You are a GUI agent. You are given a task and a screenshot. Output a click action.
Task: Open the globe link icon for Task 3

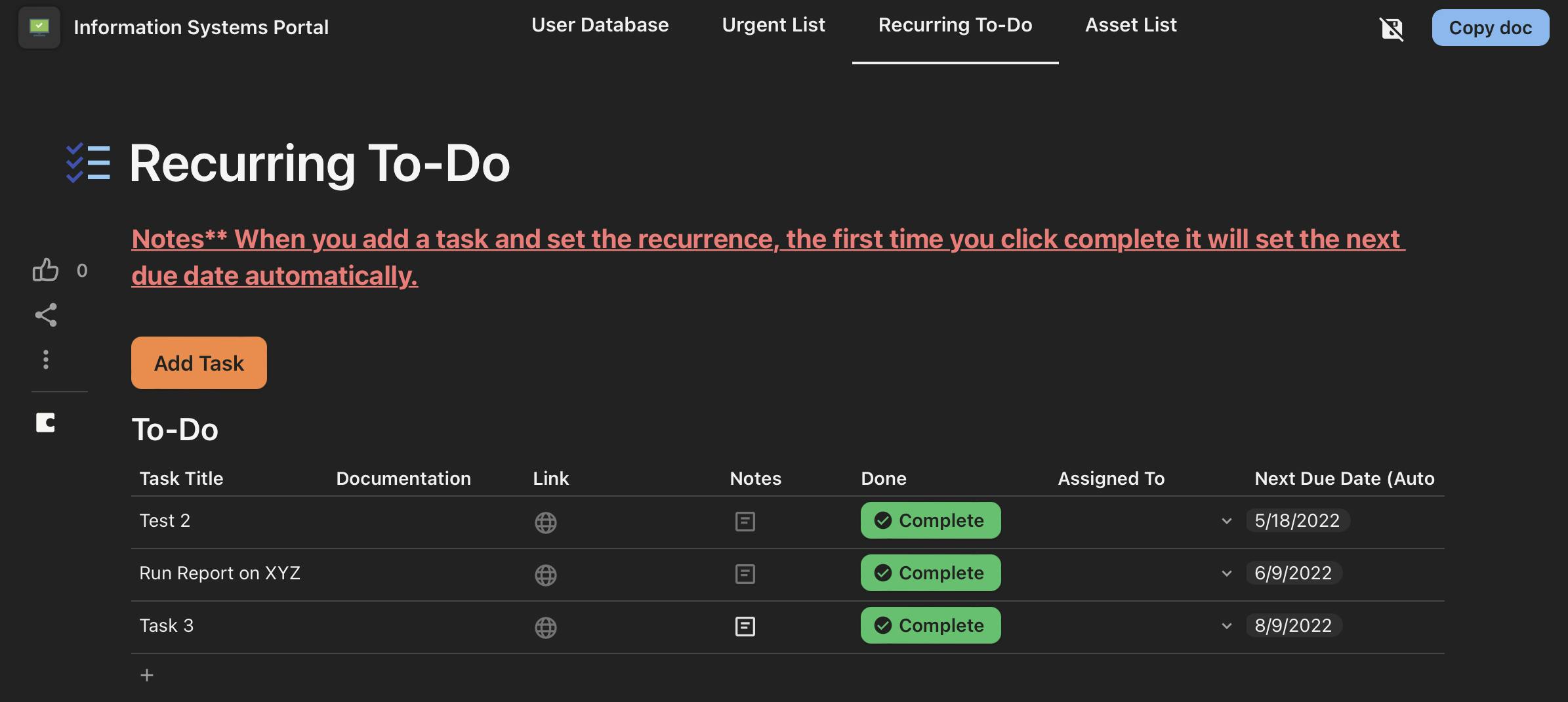tap(546, 627)
